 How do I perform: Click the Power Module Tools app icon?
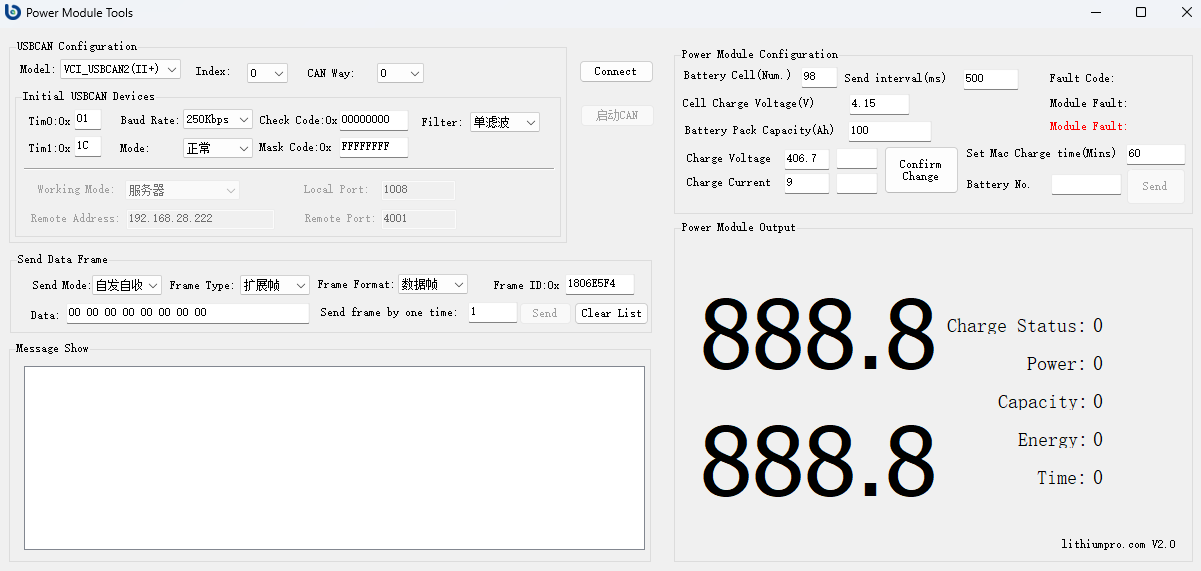13,12
